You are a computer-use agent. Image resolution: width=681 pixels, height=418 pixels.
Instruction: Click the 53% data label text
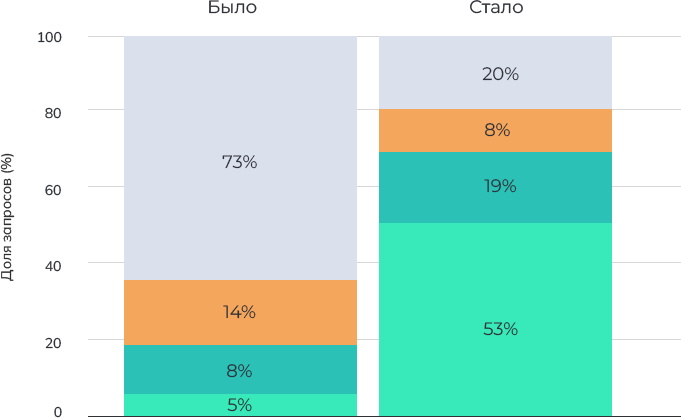coord(500,329)
